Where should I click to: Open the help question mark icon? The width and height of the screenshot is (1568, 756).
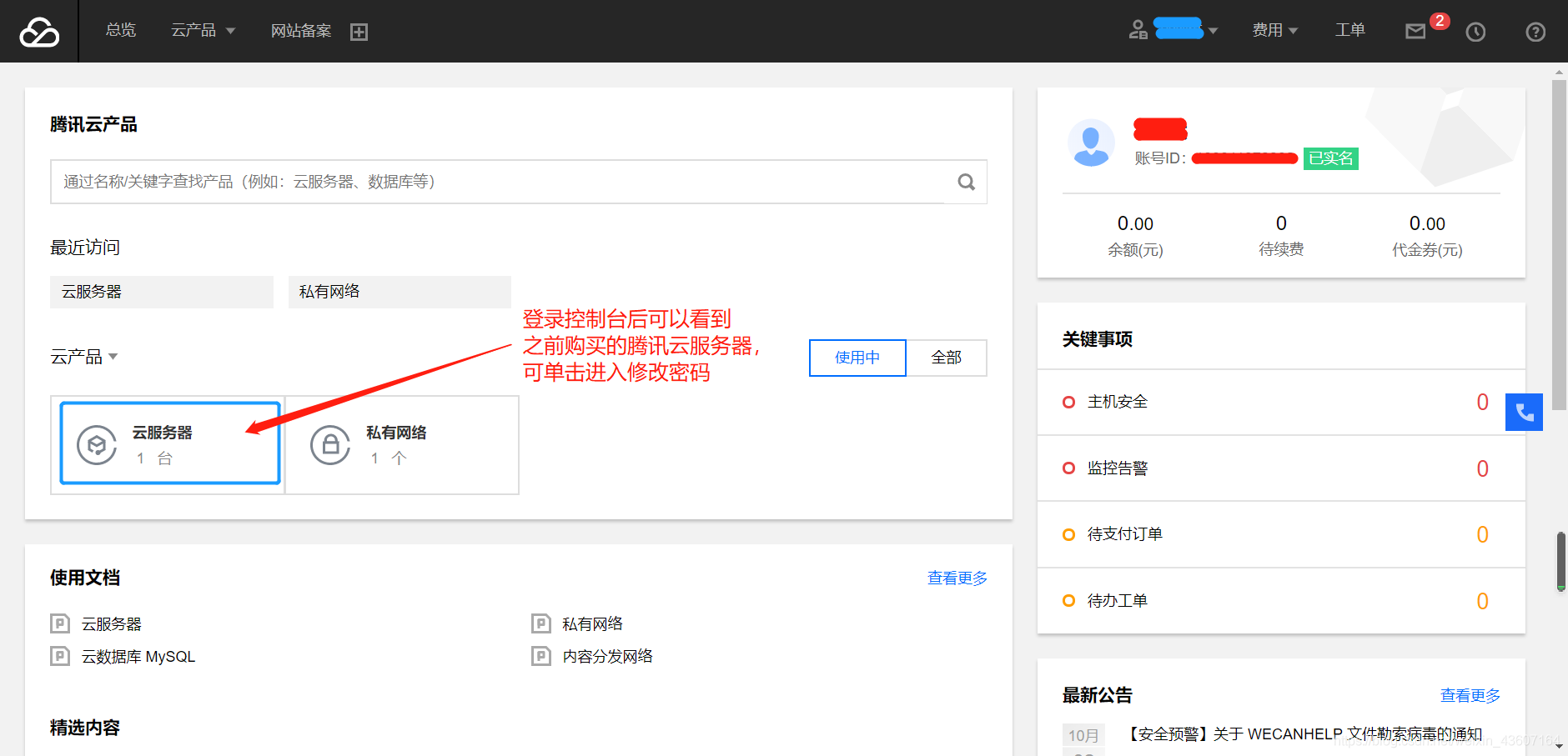1535,32
